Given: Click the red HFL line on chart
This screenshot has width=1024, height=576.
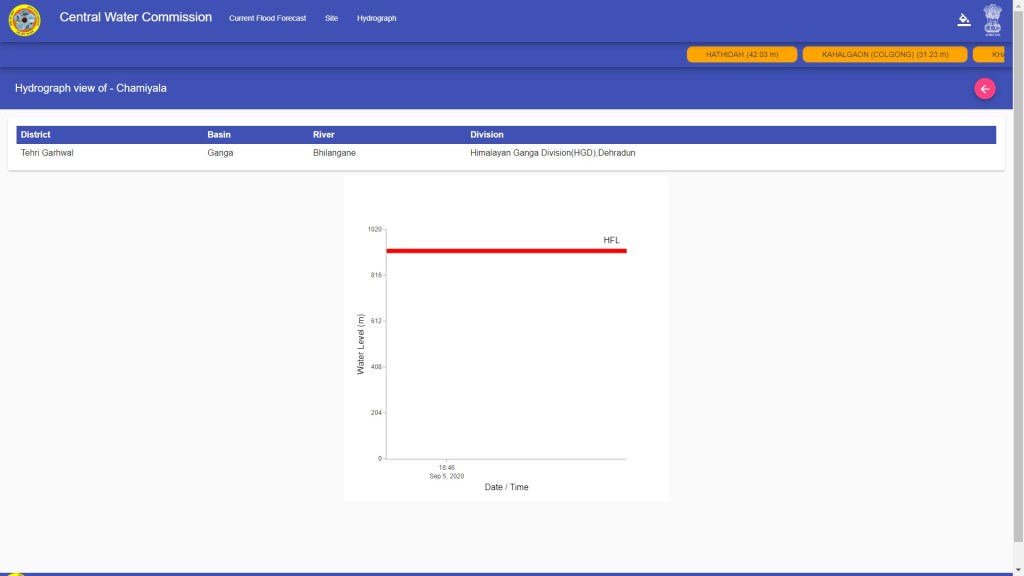Looking at the screenshot, I should point(500,251).
